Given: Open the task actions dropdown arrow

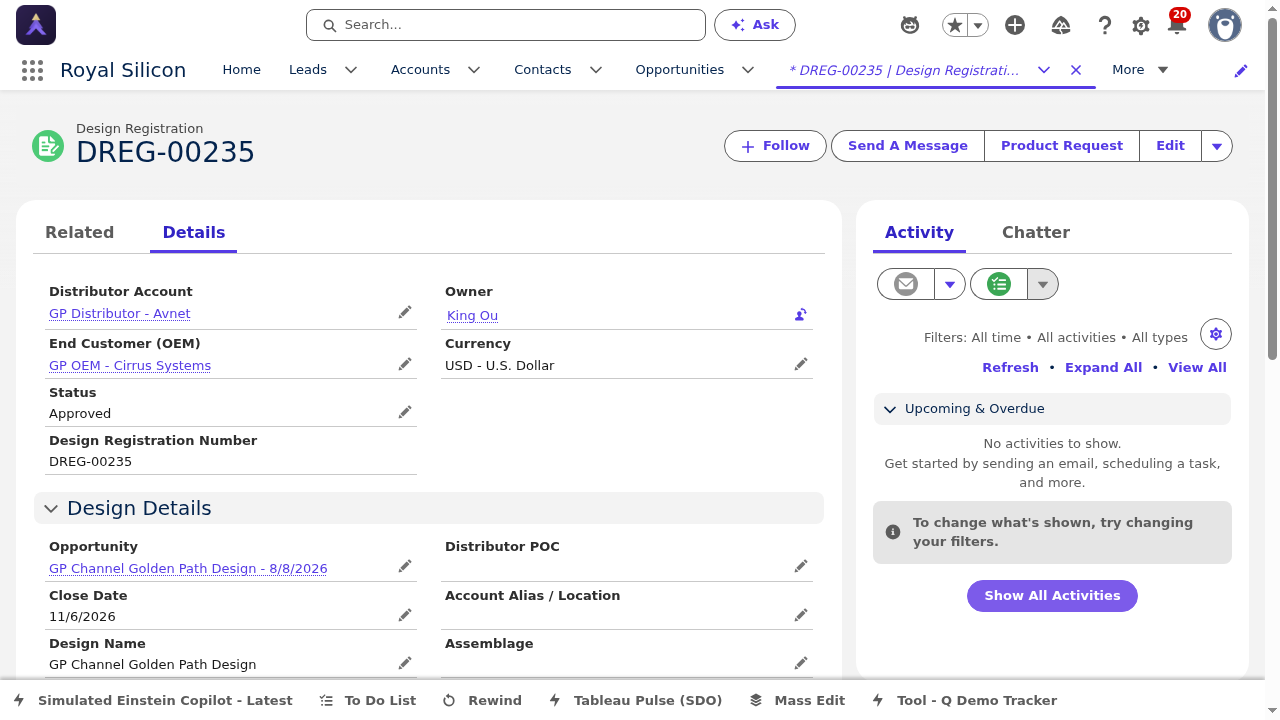Looking at the screenshot, I should [1043, 285].
